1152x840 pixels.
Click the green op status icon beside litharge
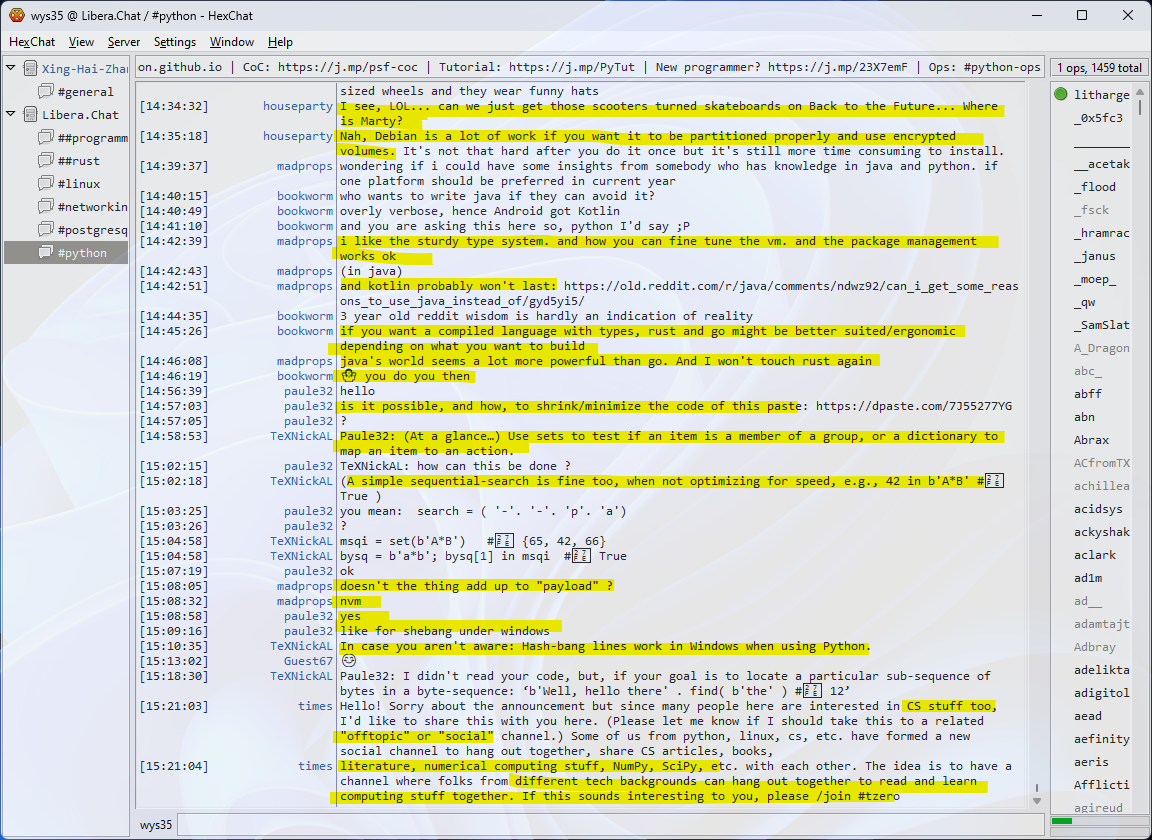[x=1060, y=95]
